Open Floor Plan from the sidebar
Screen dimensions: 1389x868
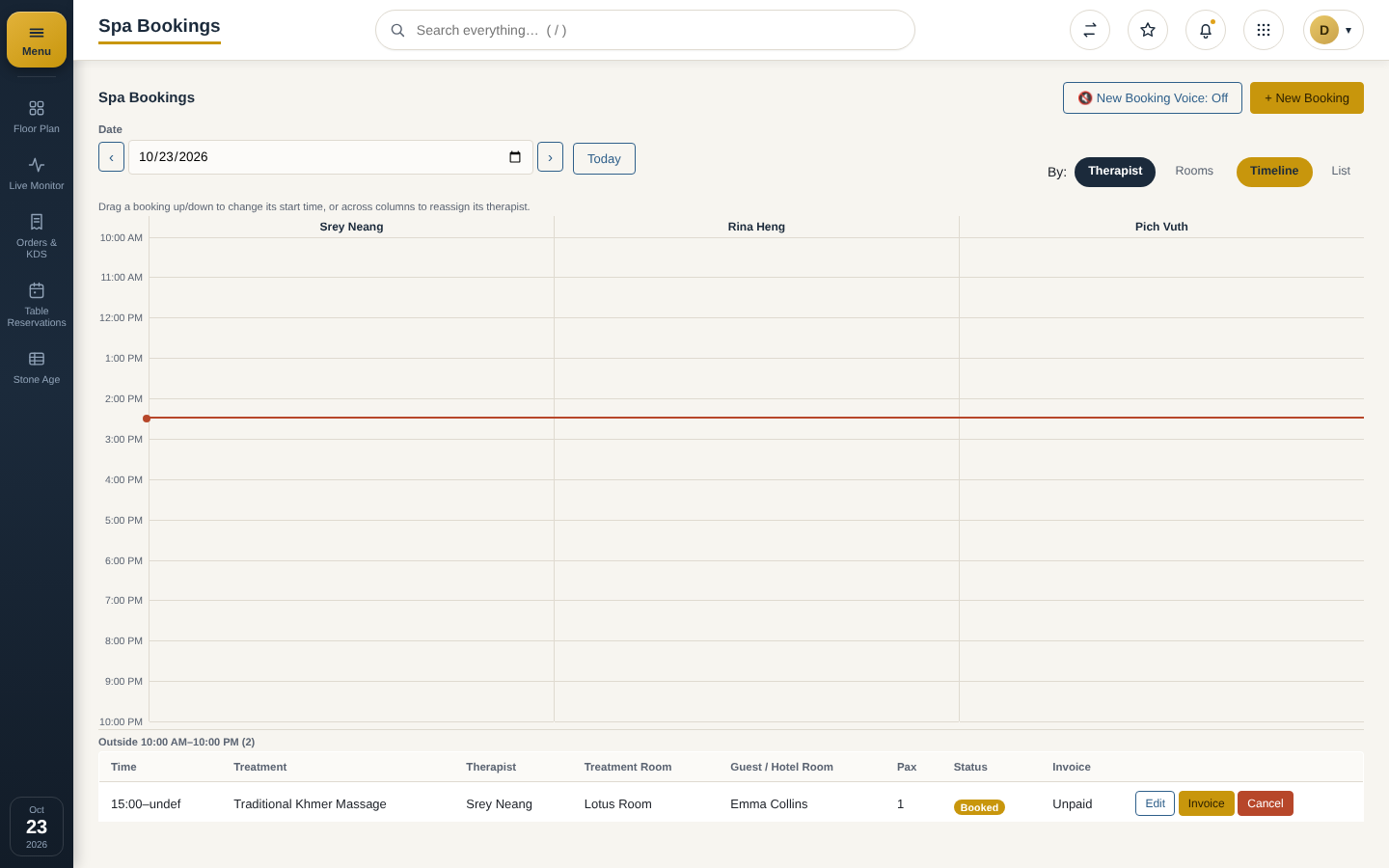coord(37,117)
